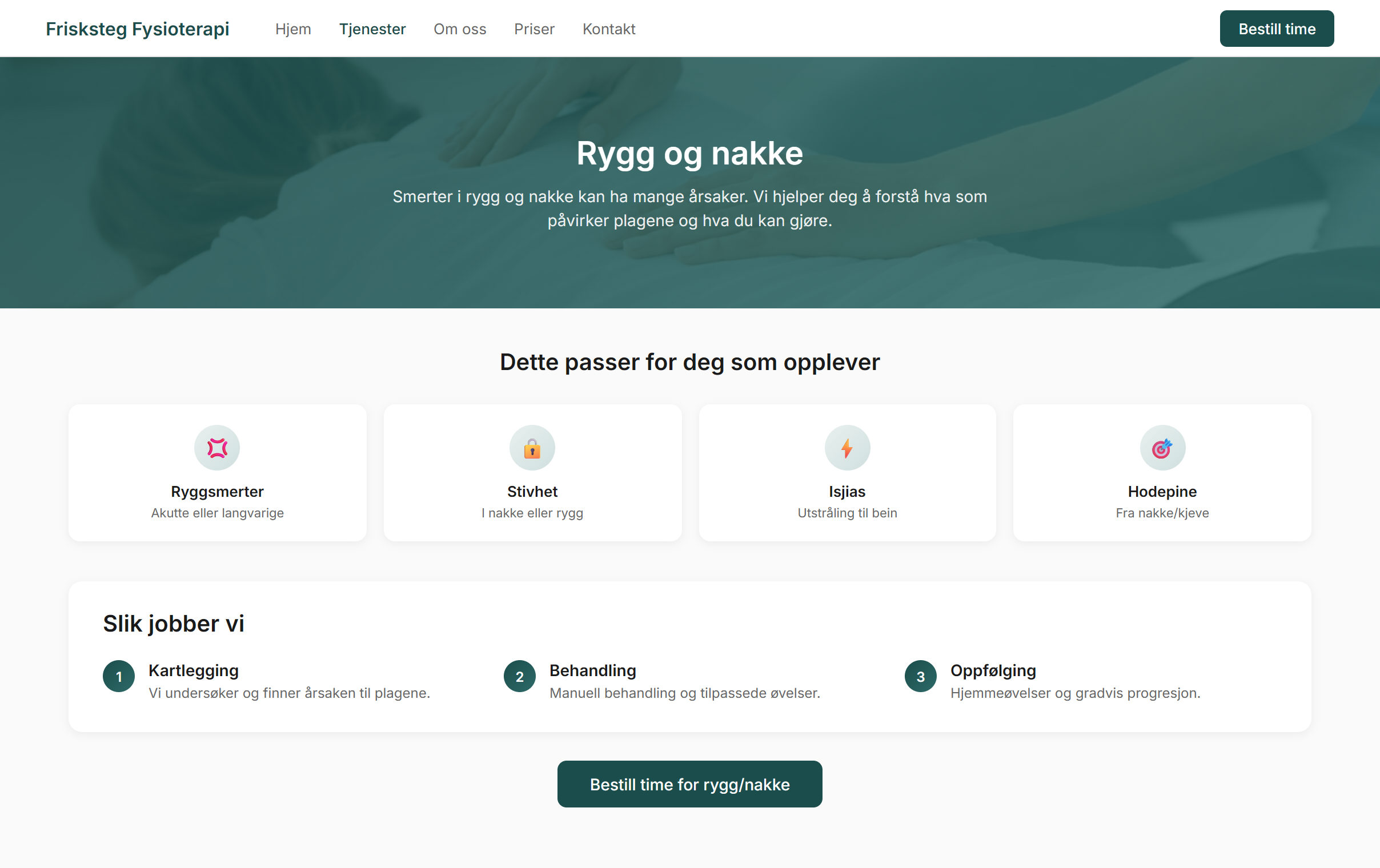Open the Om oss page
1380x868 pixels.
(x=460, y=29)
